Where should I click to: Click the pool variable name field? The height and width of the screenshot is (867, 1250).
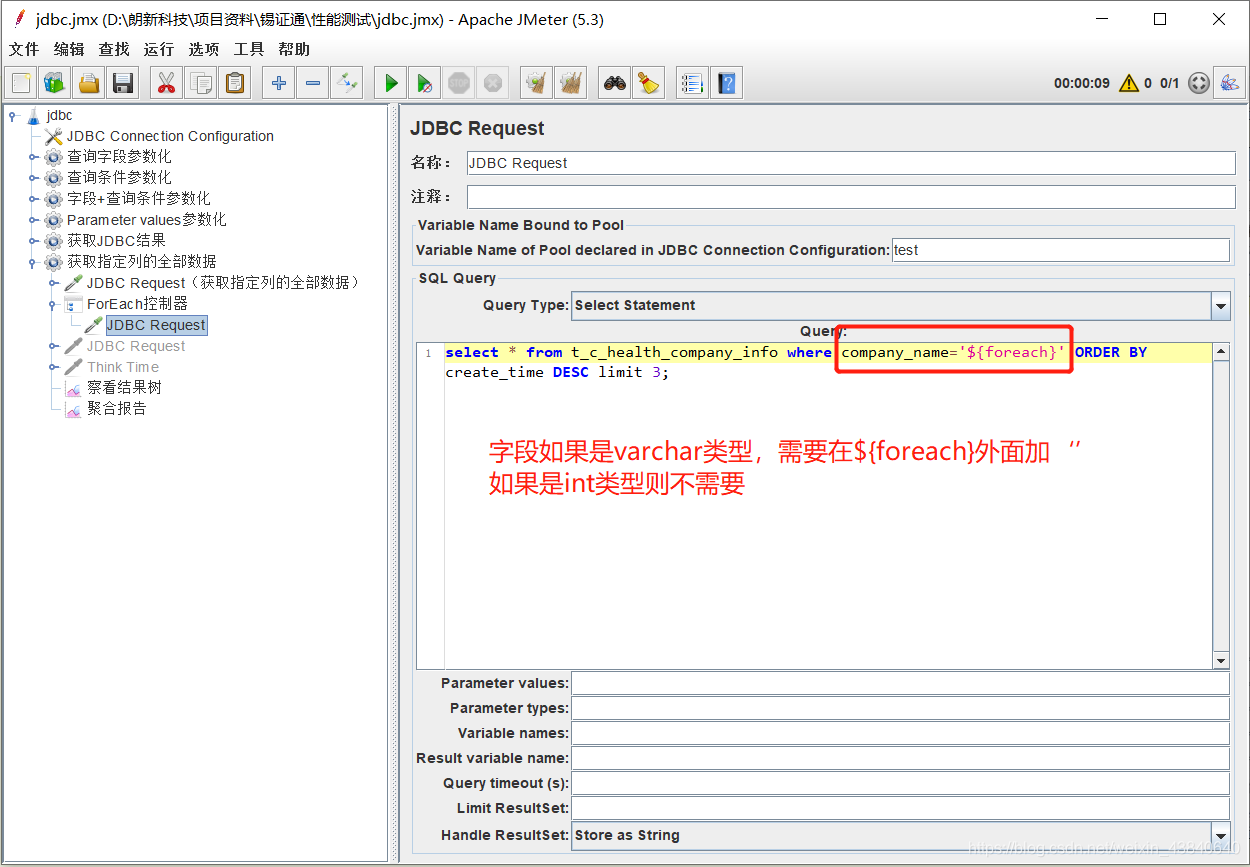1060,250
